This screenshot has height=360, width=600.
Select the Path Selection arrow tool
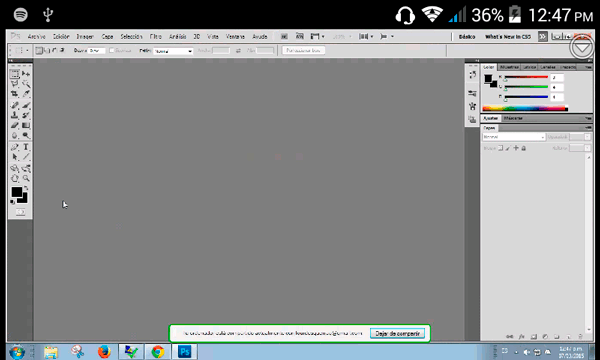(15, 157)
